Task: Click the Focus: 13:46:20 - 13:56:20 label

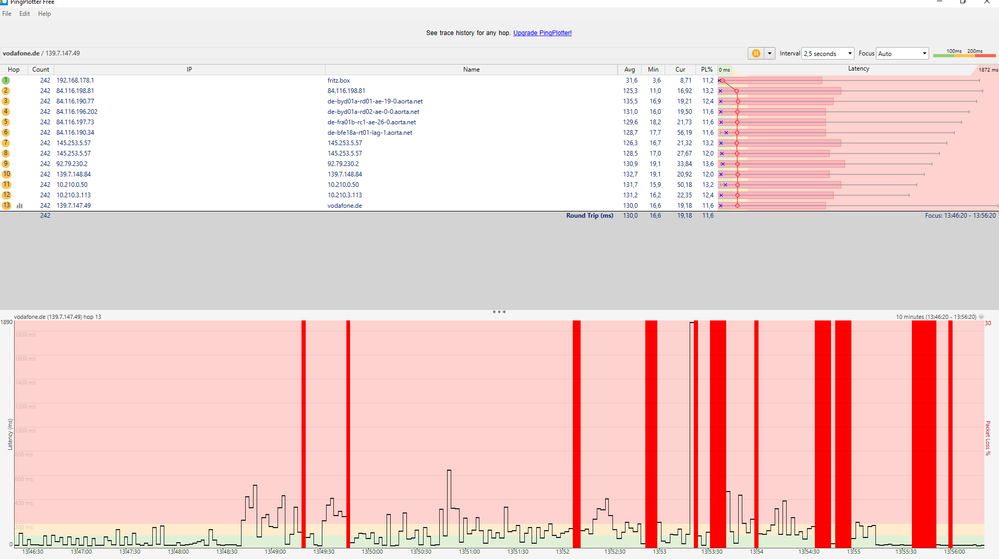Action: pos(960,215)
